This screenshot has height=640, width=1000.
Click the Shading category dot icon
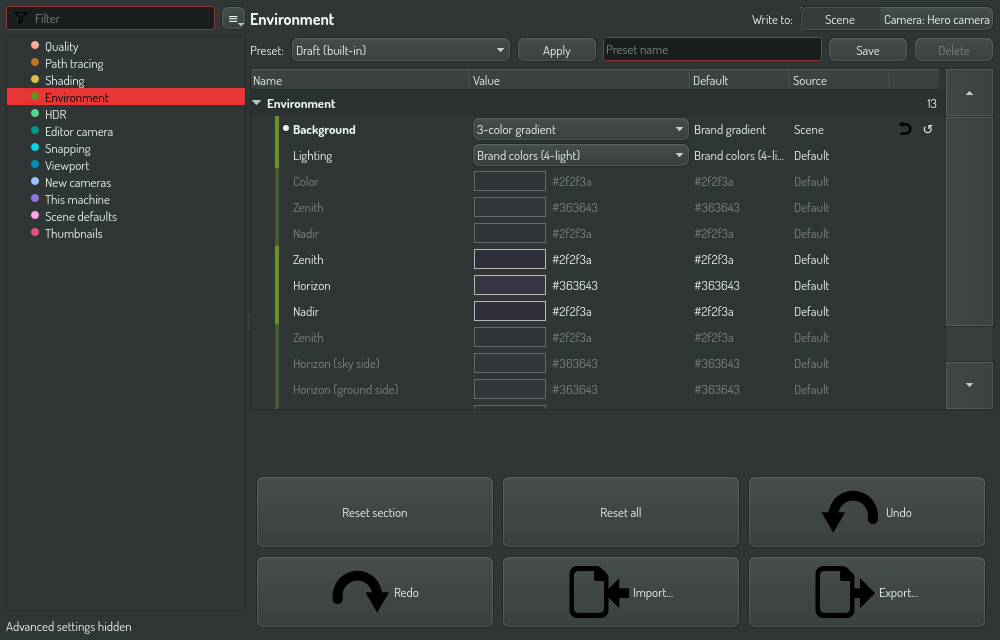(35, 80)
